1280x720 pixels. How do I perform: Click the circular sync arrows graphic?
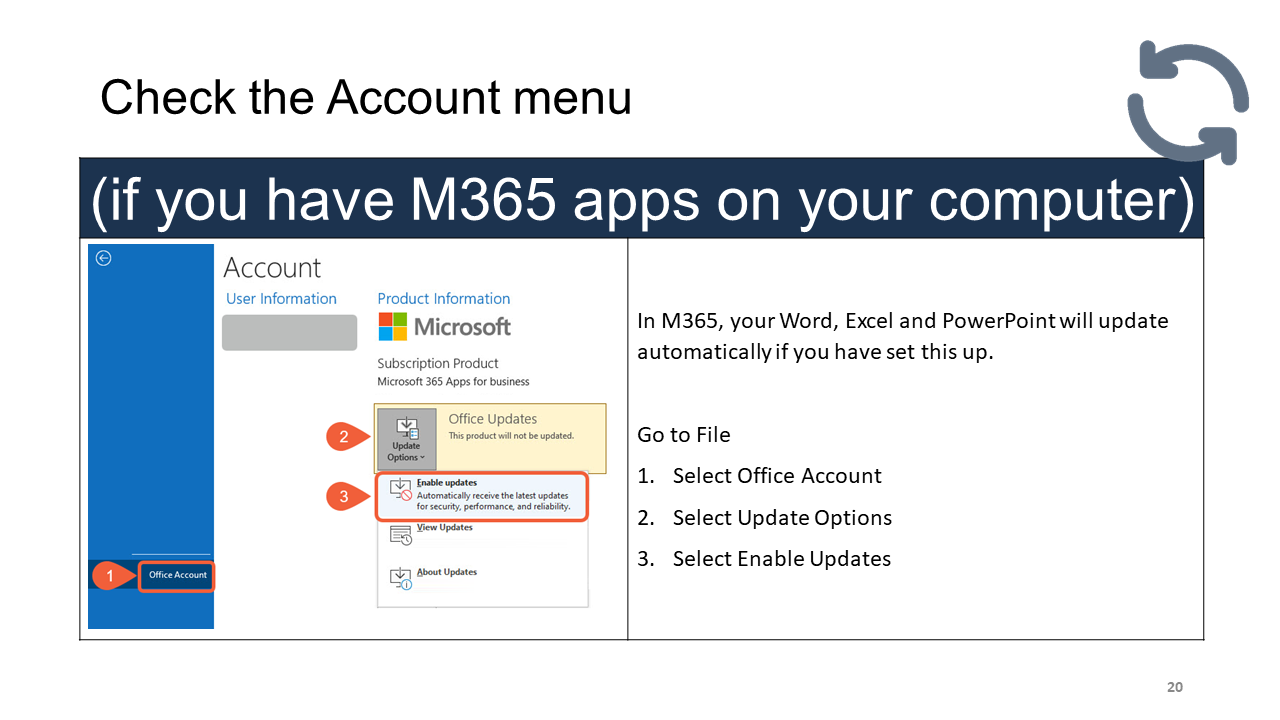(1188, 103)
